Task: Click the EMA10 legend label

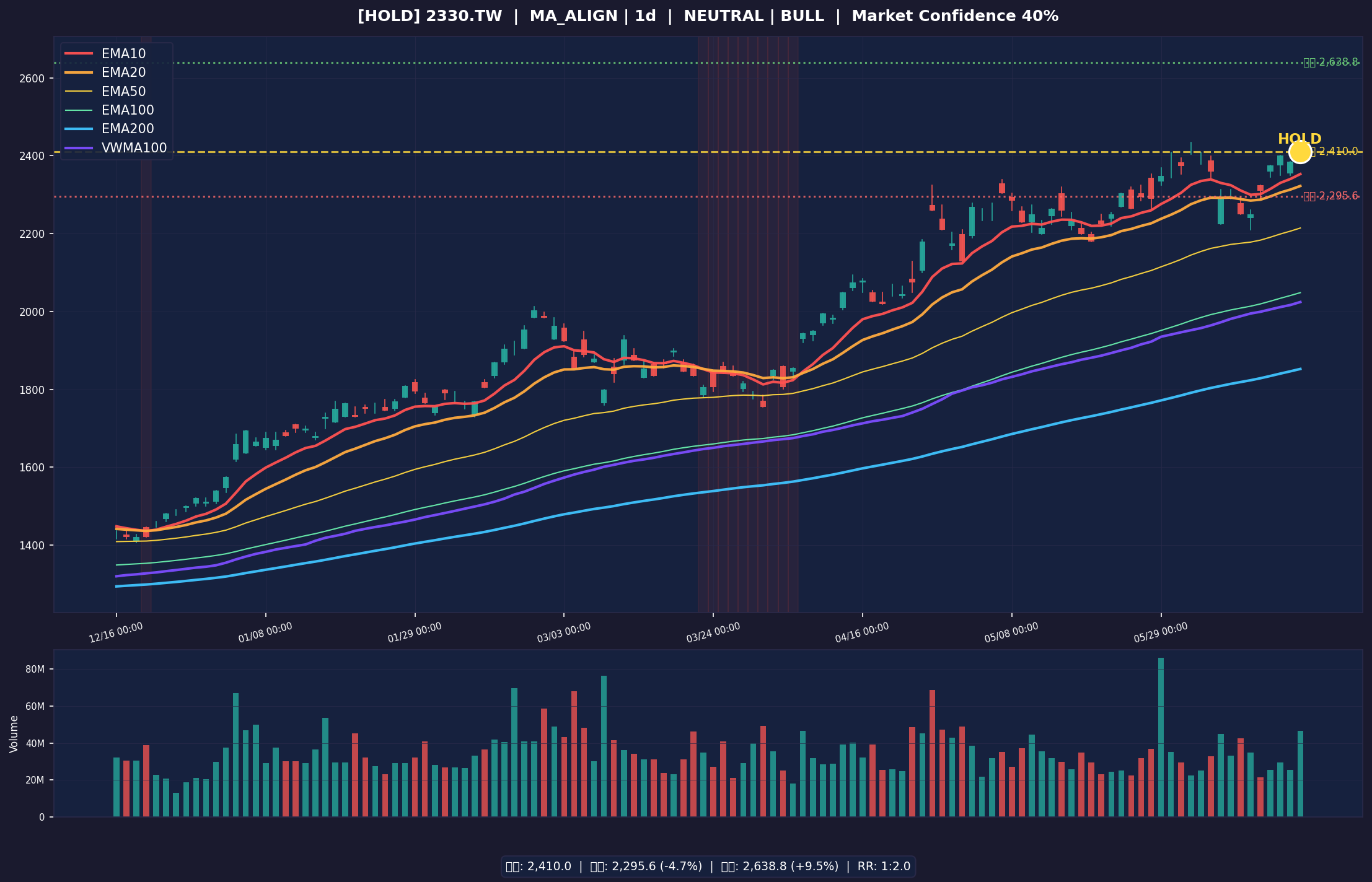Action: click(x=123, y=54)
